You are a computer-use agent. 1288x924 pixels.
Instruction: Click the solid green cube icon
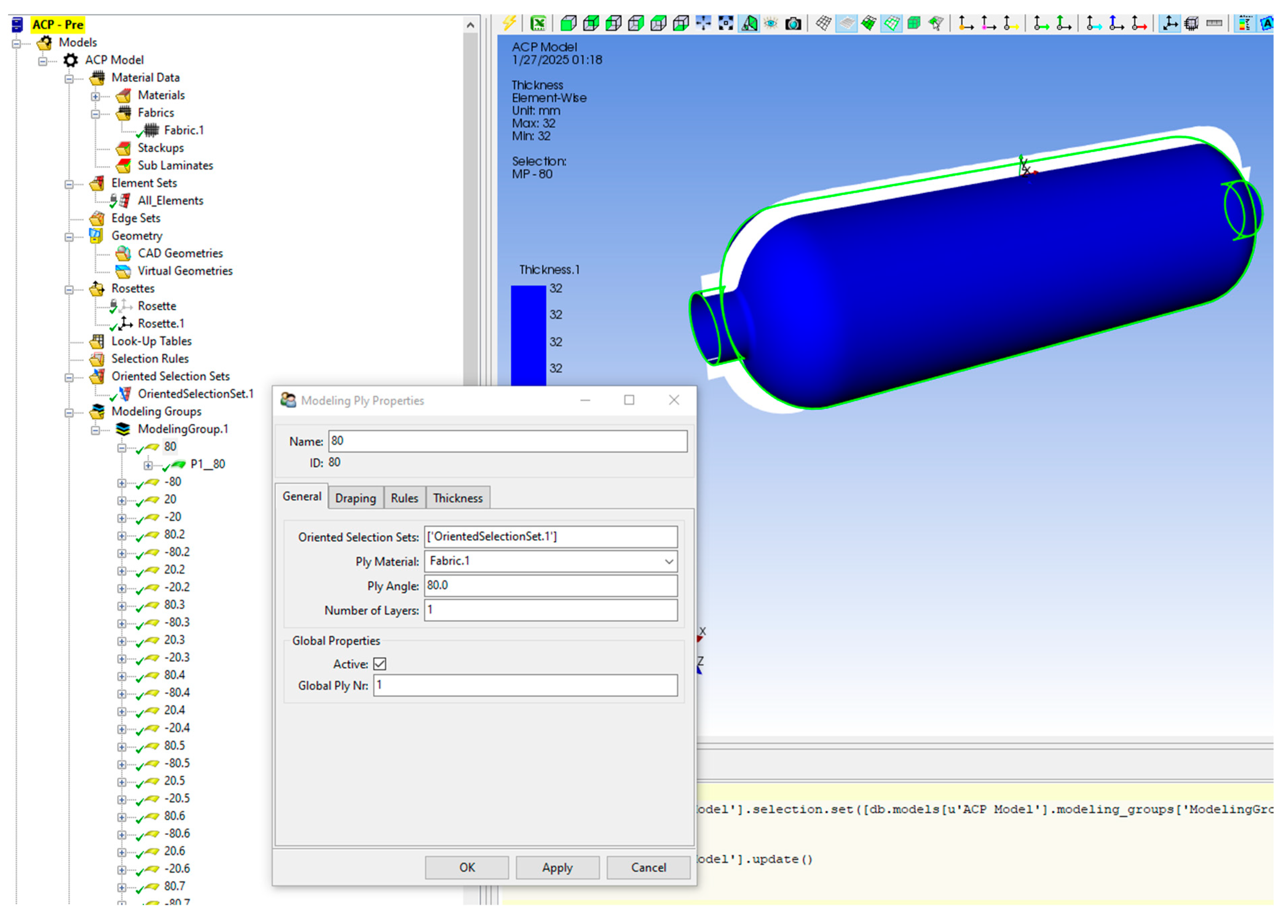(914, 23)
